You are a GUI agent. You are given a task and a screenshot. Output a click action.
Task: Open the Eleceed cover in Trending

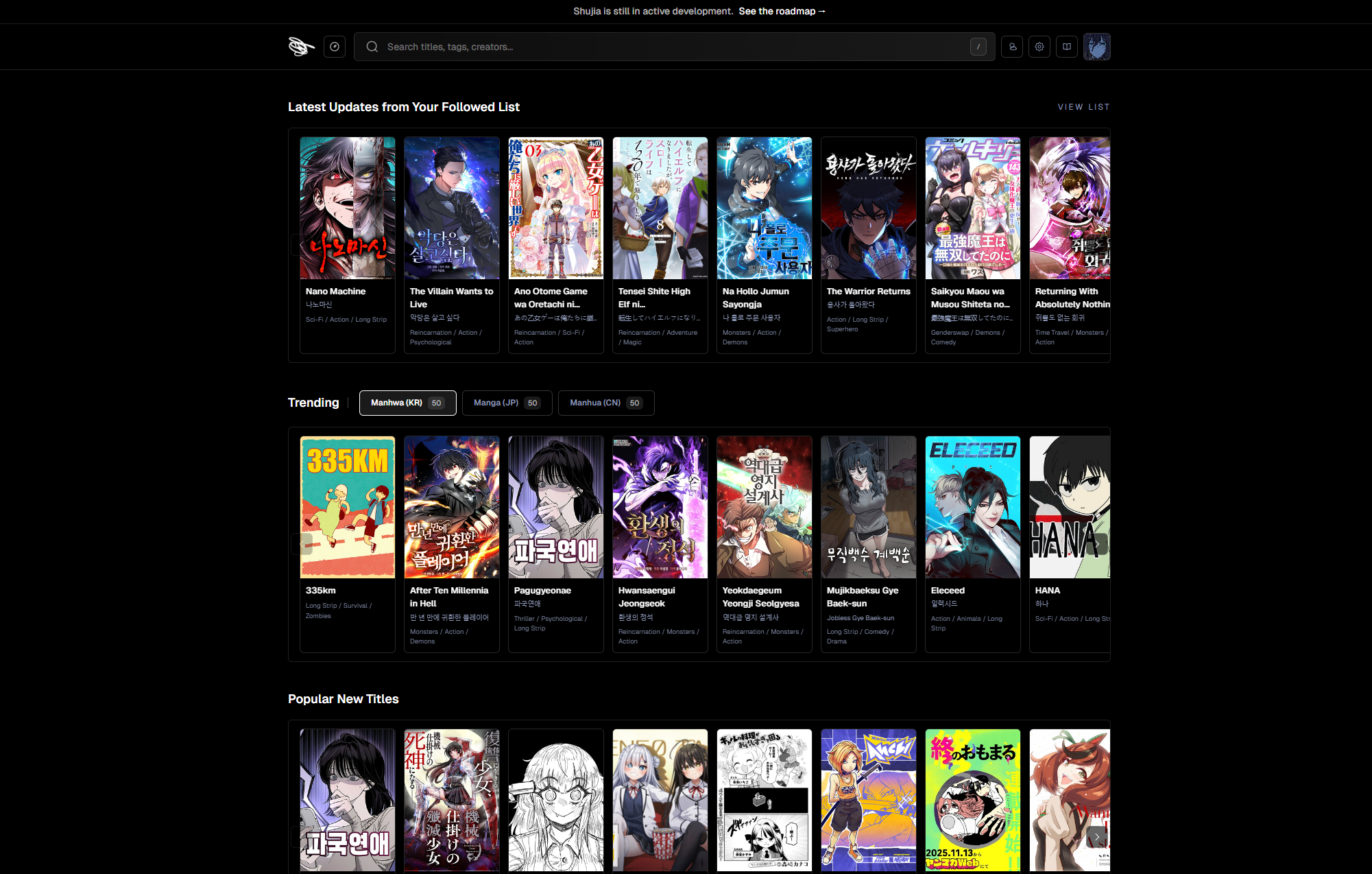coord(972,507)
